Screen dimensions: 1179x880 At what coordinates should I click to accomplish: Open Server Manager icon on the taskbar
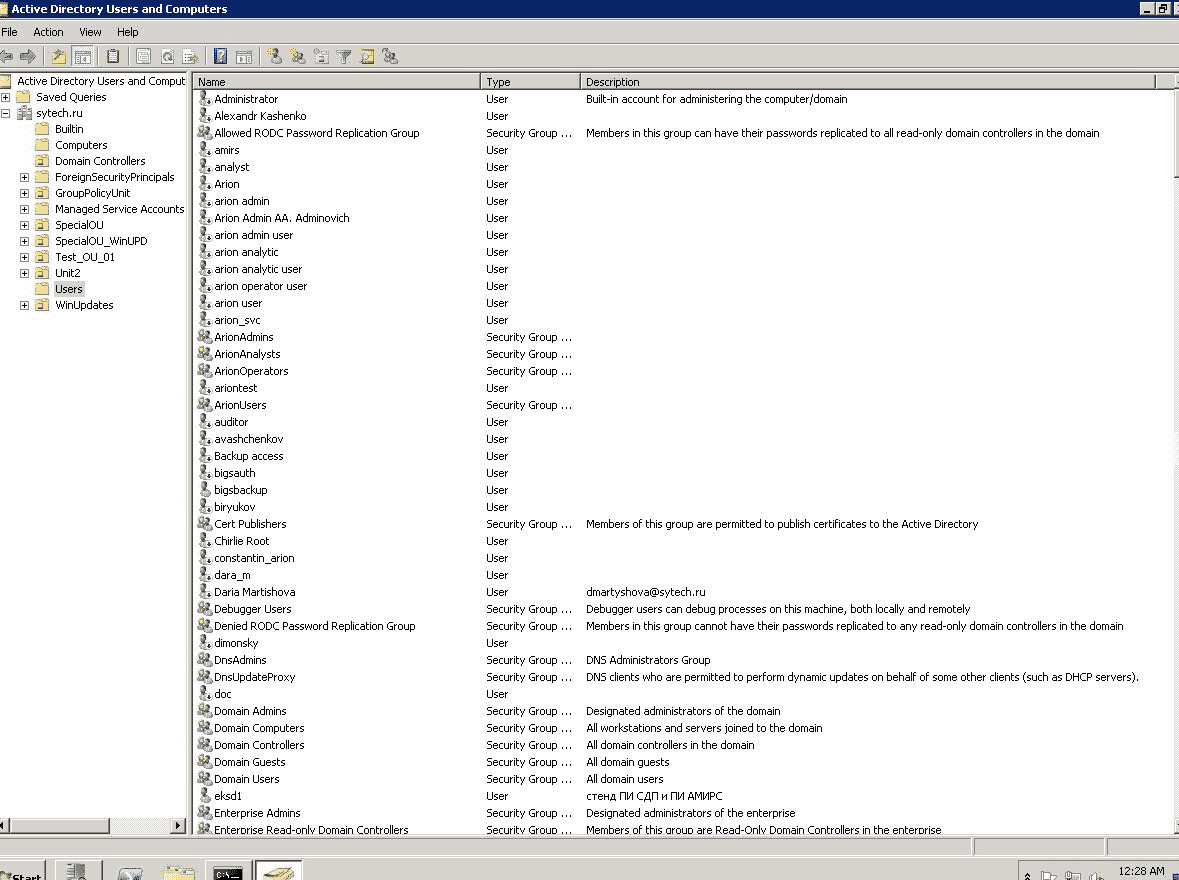[77, 871]
